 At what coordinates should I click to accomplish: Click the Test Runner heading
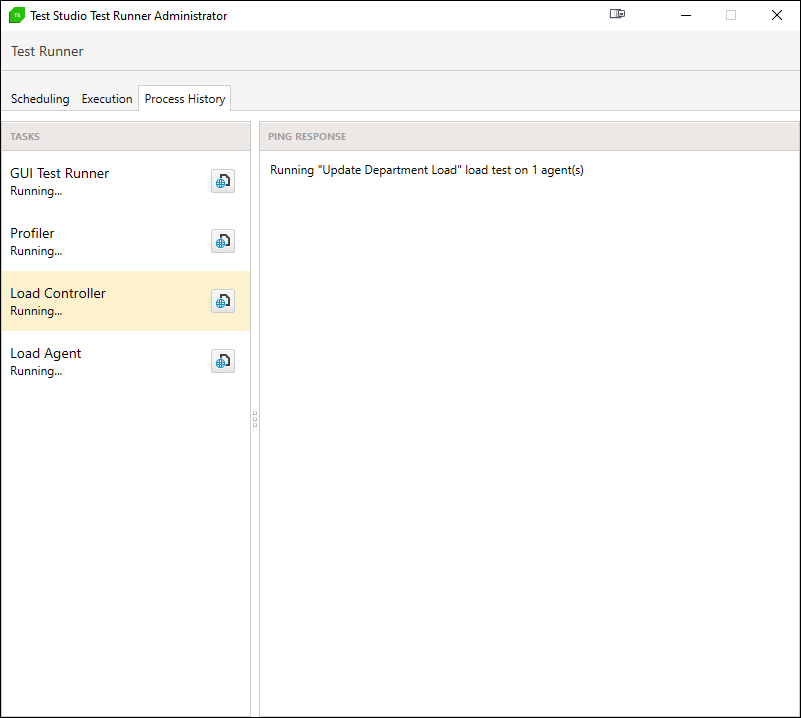(47, 51)
